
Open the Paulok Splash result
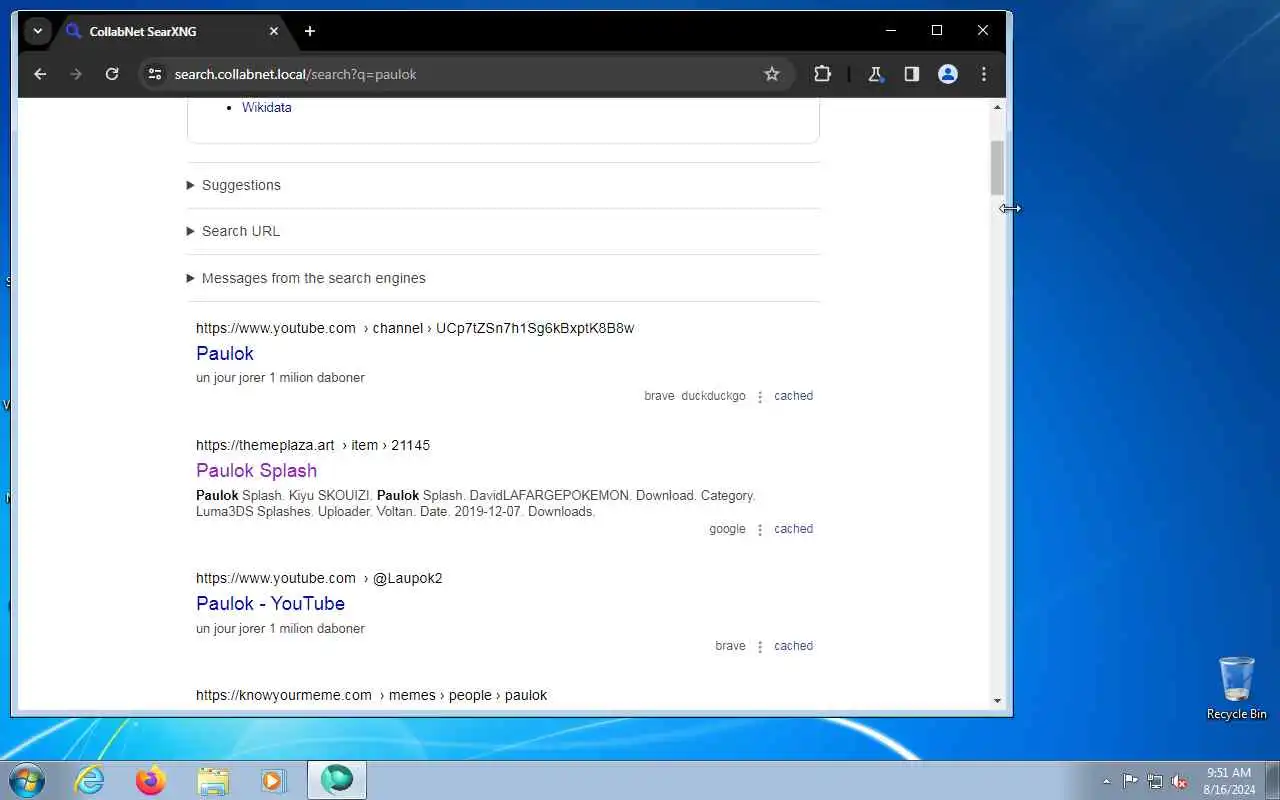coord(256,470)
